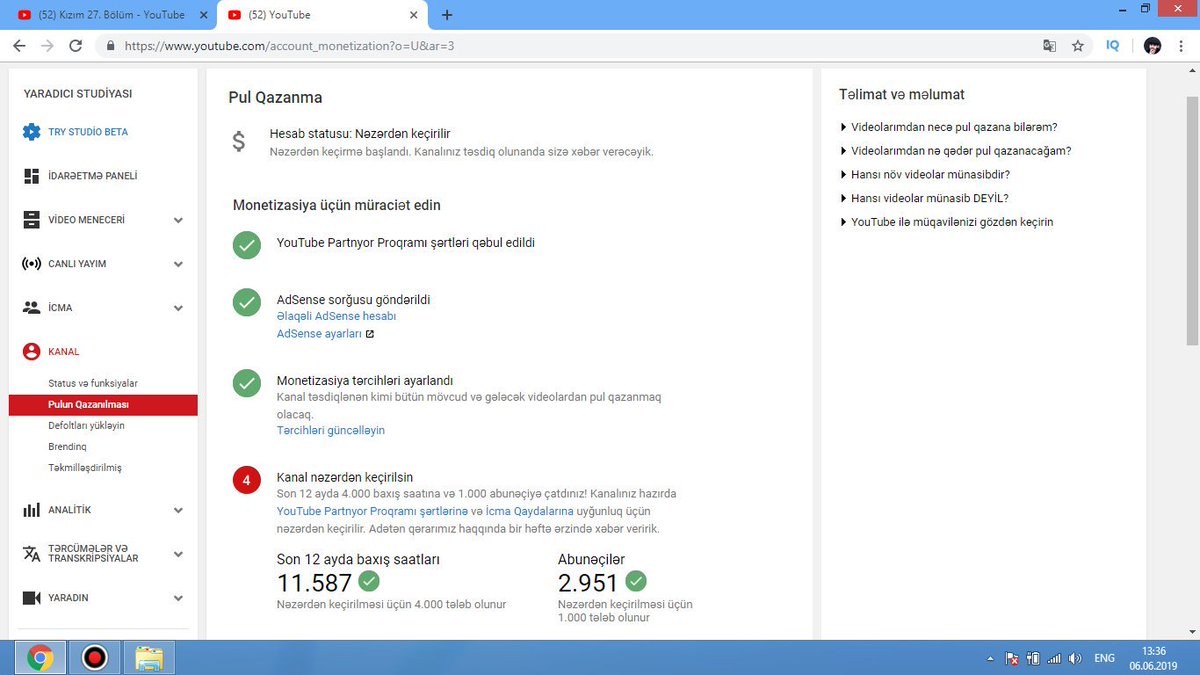
Task: Click the Canlı Yayım live stream icon
Action: pos(32,264)
